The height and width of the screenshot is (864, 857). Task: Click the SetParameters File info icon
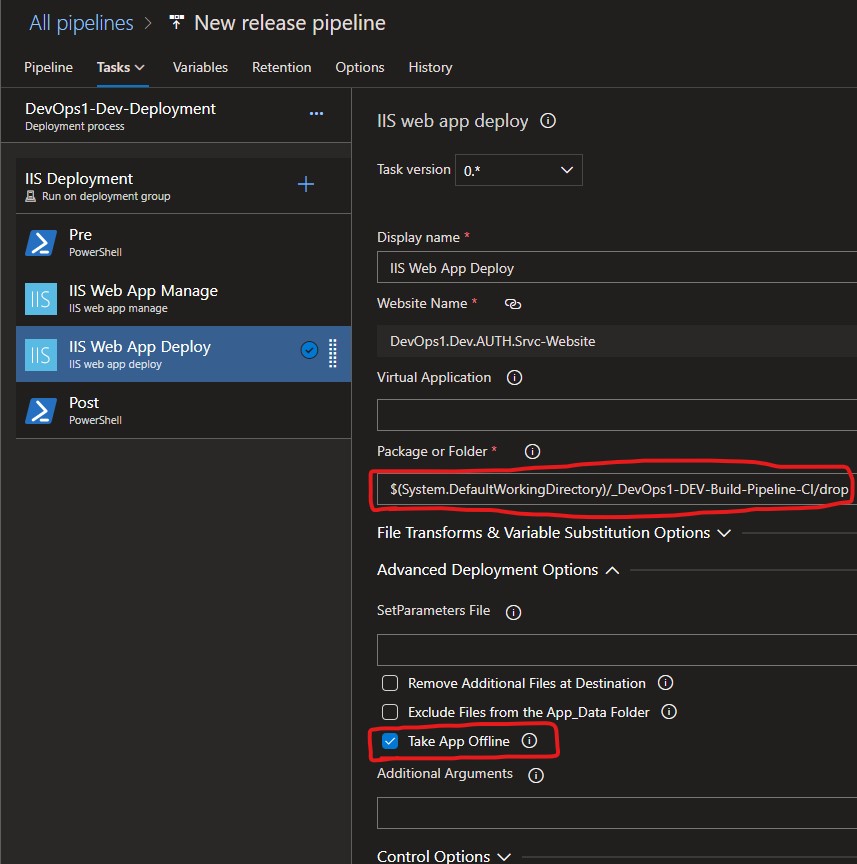[x=513, y=612]
